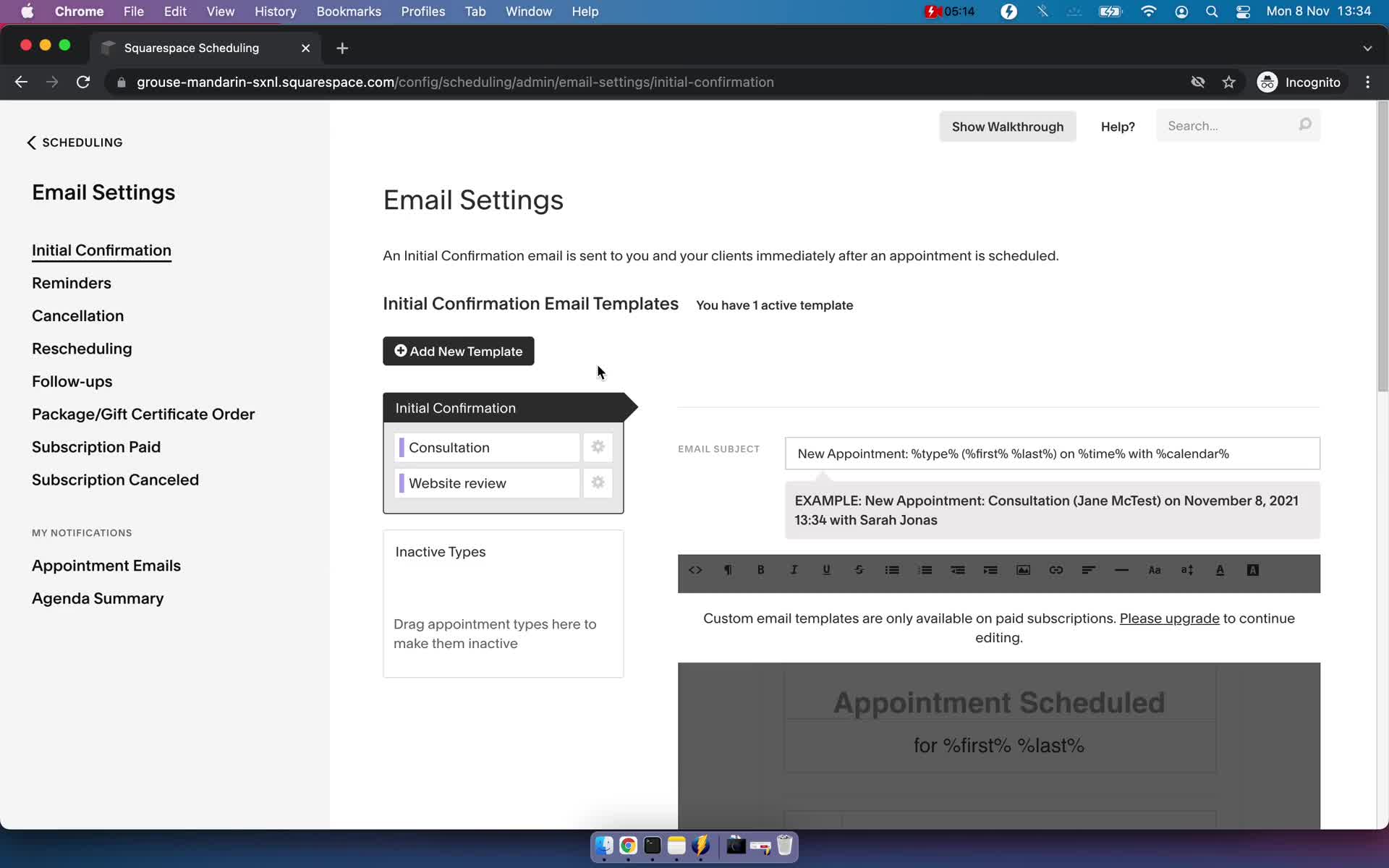Open Profiles menu in menu bar
This screenshot has height=868, width=1389.
tap(422, 12)
